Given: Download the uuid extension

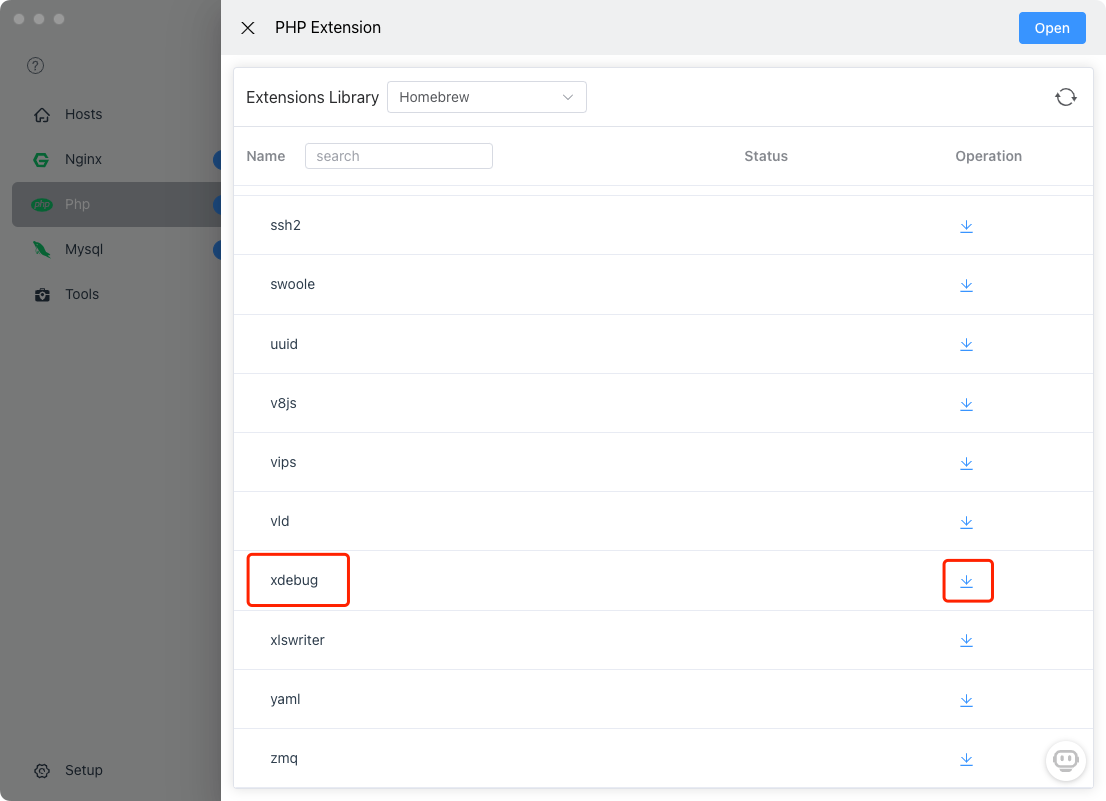Looking at the screenshot, I should click(x=966, y=345).
